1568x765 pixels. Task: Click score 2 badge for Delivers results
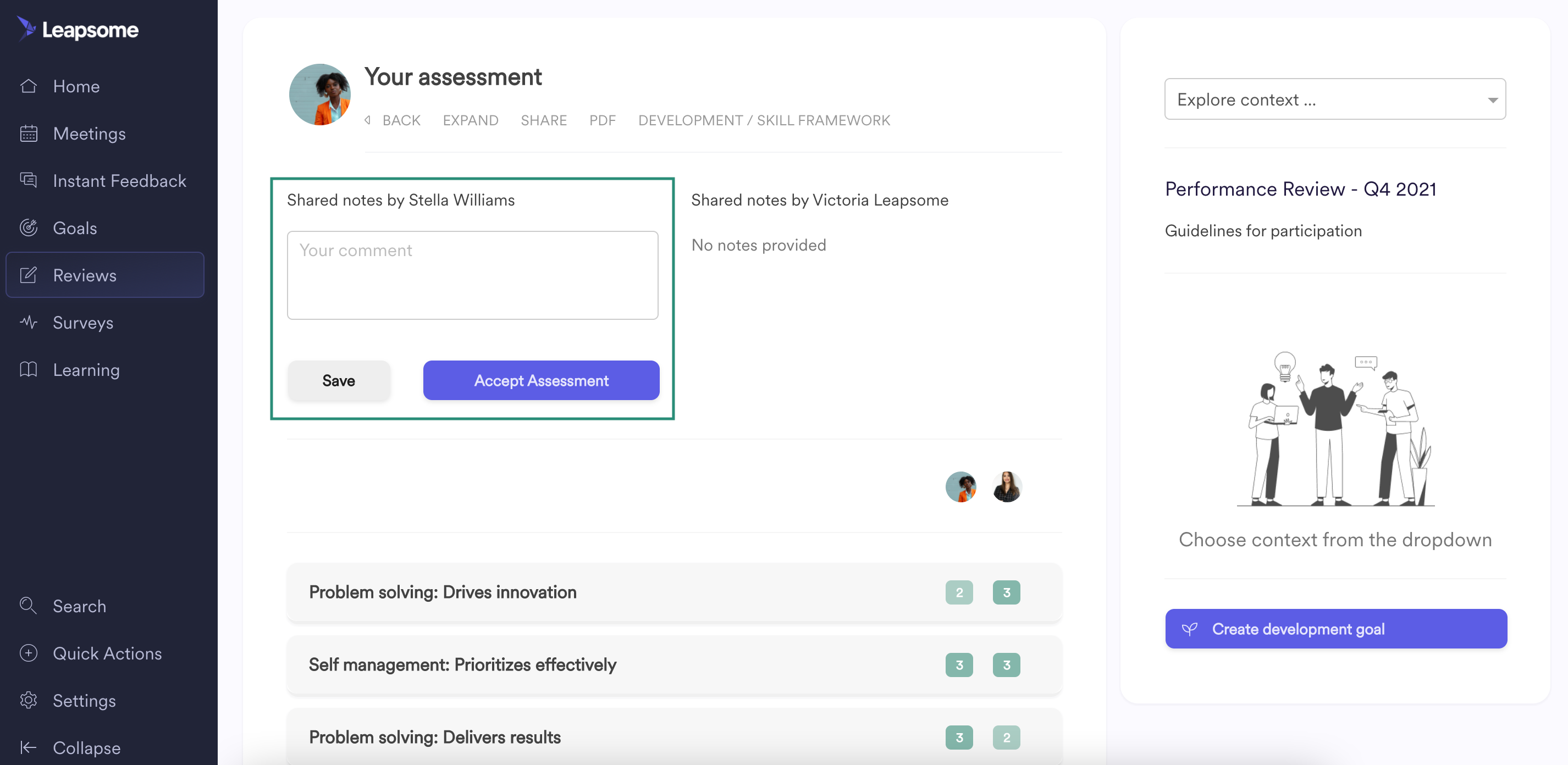(x=1007, y=737)
